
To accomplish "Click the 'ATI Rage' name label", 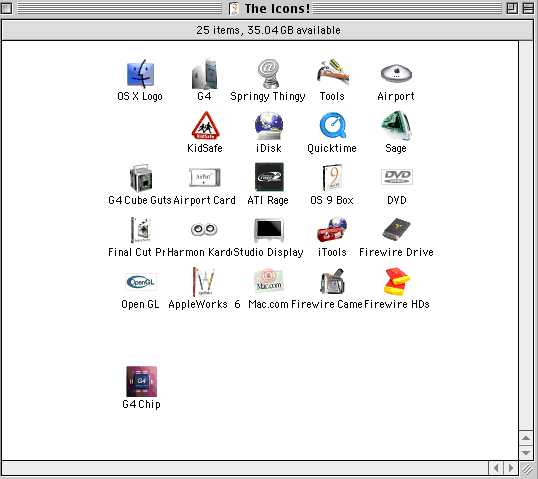I will point(268,200).
